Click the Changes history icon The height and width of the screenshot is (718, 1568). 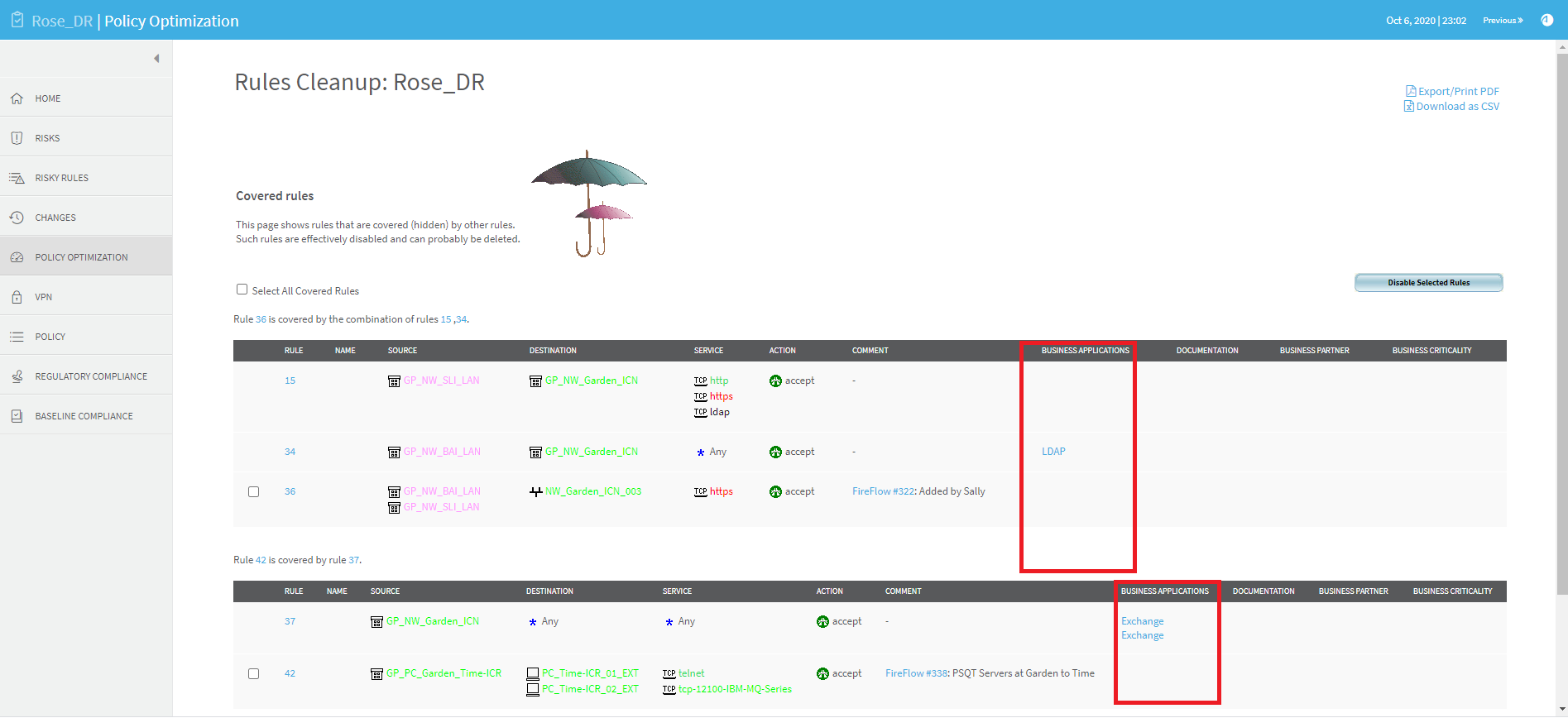pos(17,218)
